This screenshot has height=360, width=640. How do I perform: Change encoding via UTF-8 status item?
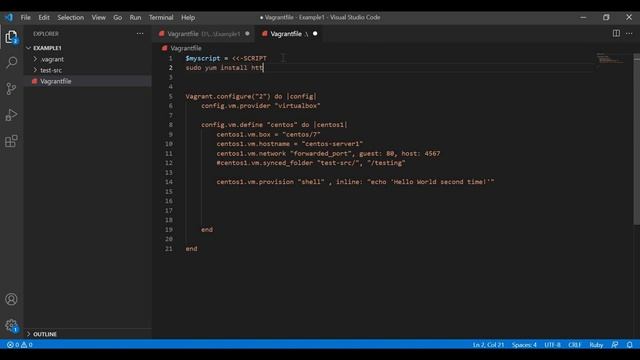click(x=552, y=345)
